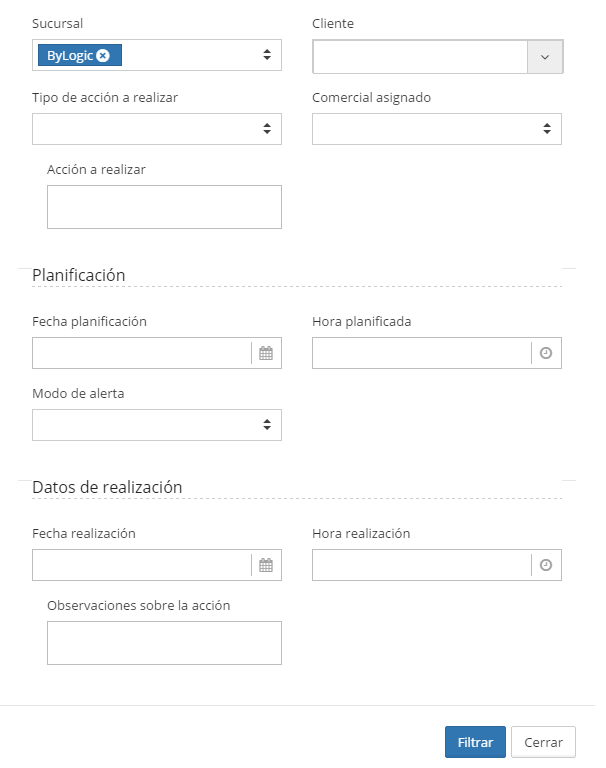This screenshot has height=768, width=606.
Task: Click the Fecha planificación date field
Action: point(141,353)
